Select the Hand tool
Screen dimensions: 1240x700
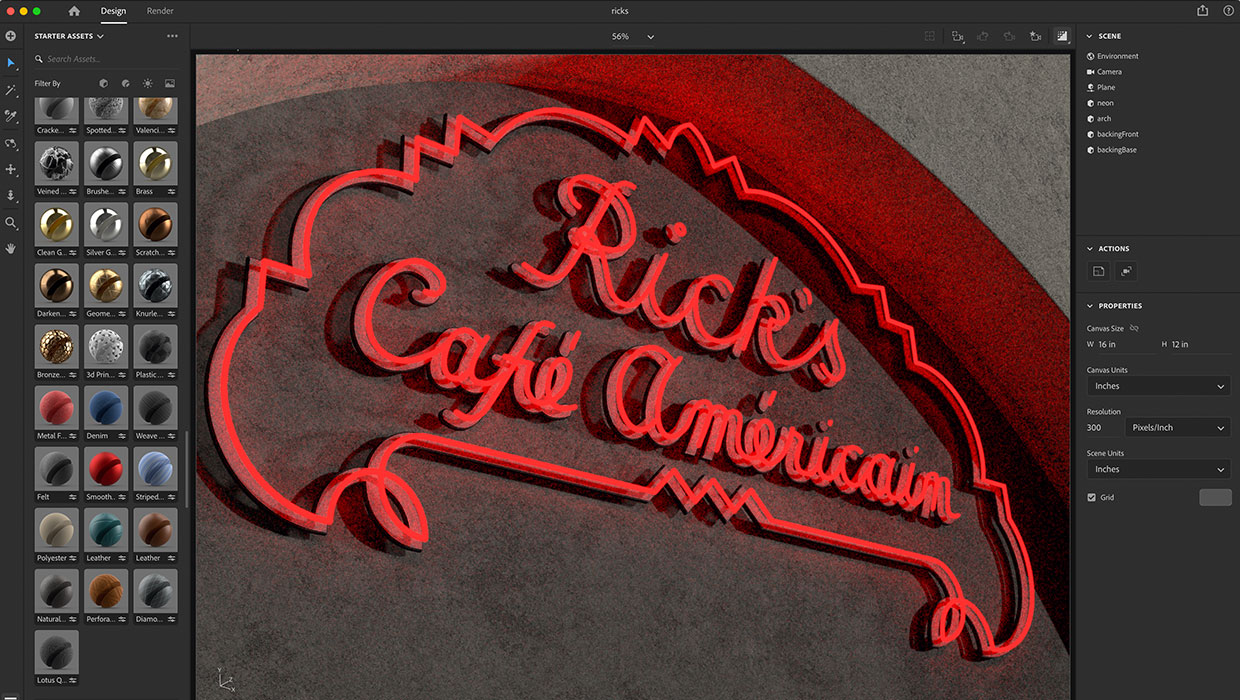pos(11,248)
